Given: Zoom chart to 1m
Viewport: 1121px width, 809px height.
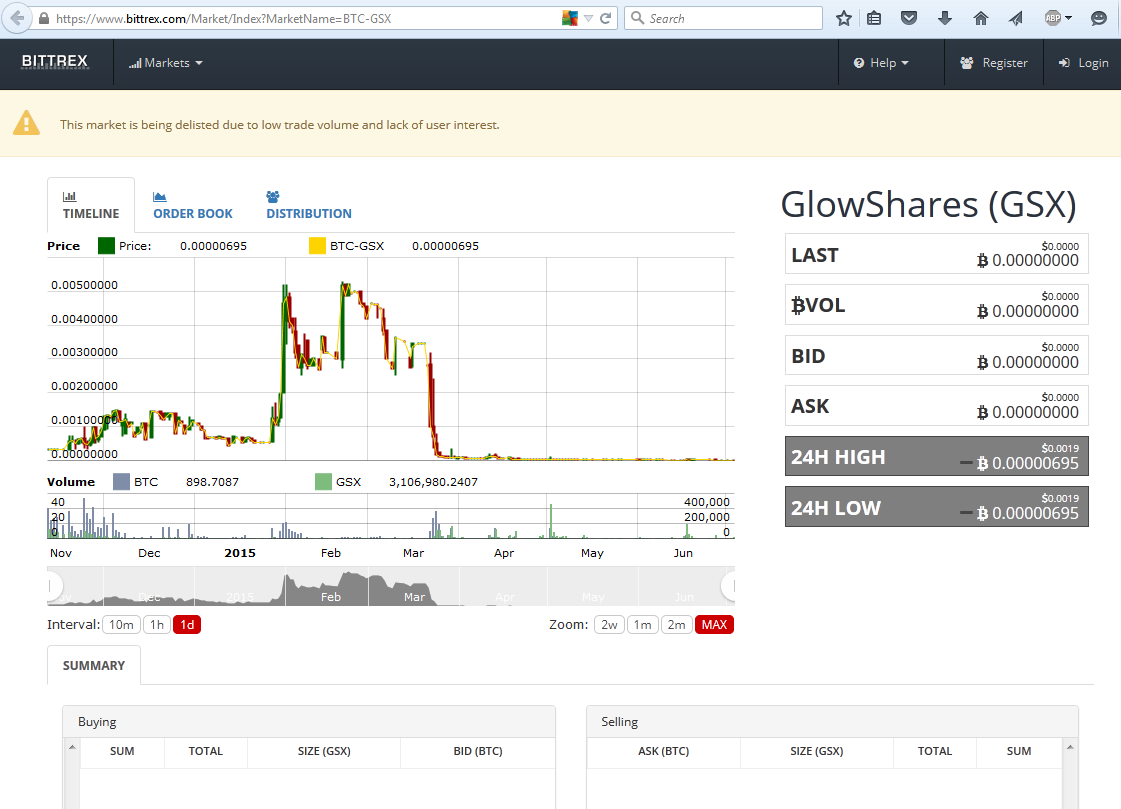Looking at the screenshot, I should (x=643, y=625).
